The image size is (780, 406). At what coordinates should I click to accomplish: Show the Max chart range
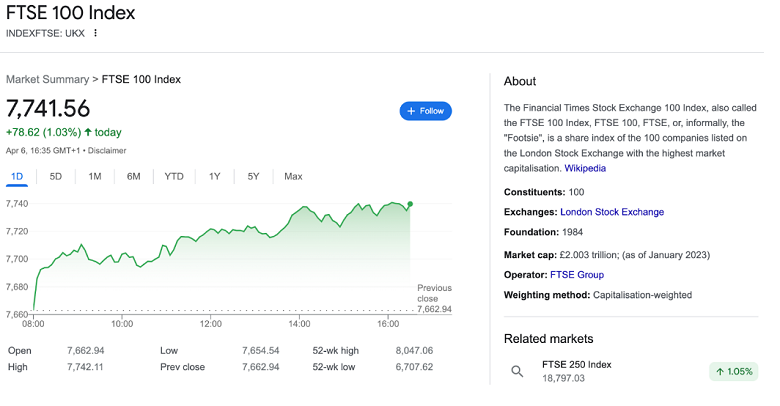click(x=293, y=176)
